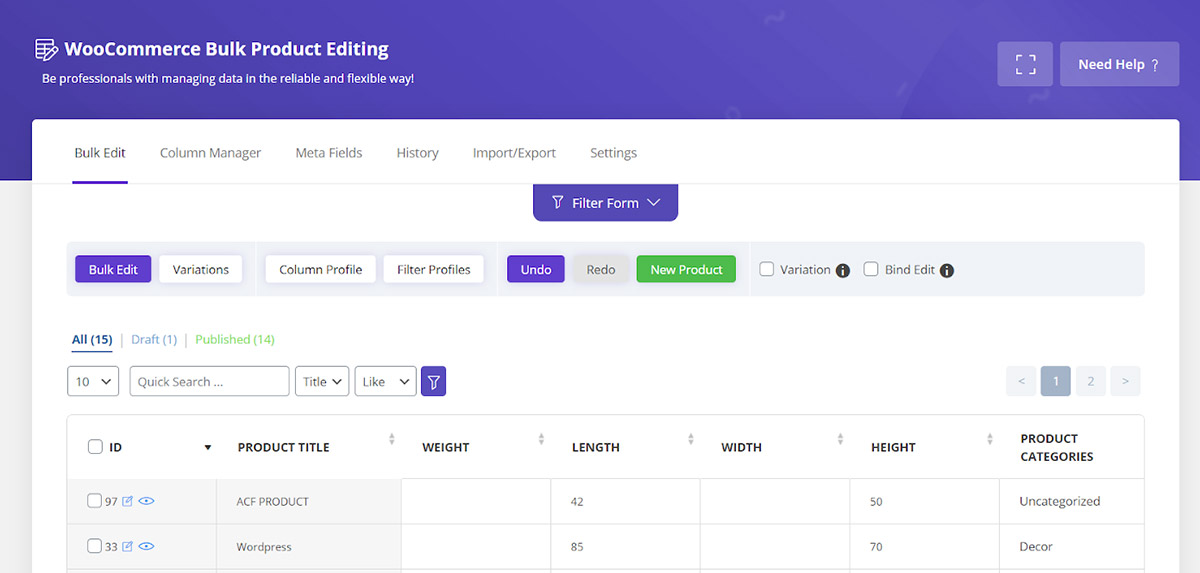Switch to the Column Manager tab

point(210,153)
